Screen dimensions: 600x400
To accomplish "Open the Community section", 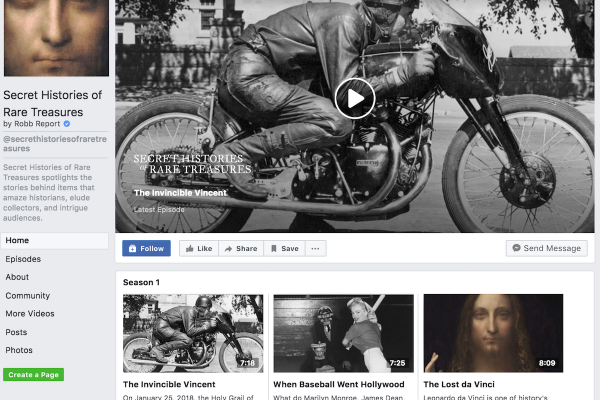I will tap(28, 296).
